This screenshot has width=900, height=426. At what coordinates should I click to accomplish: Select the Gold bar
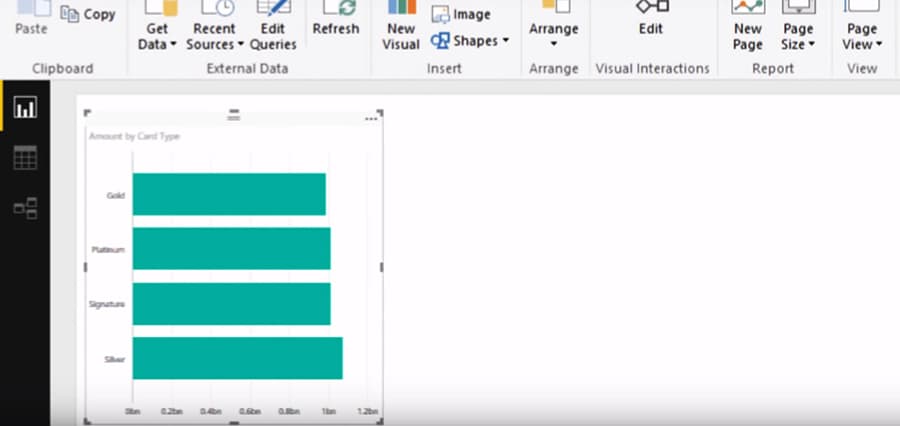click(x=229, y=195)
